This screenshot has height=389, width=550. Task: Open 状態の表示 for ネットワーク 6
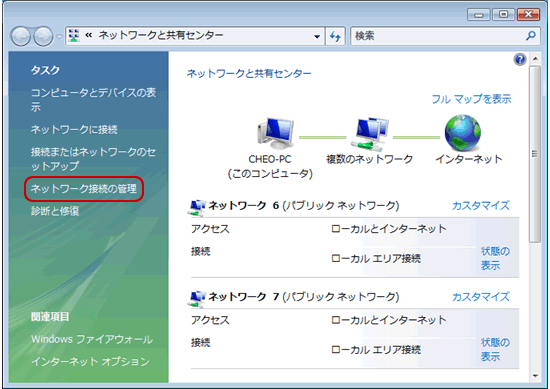click(495, 258)
